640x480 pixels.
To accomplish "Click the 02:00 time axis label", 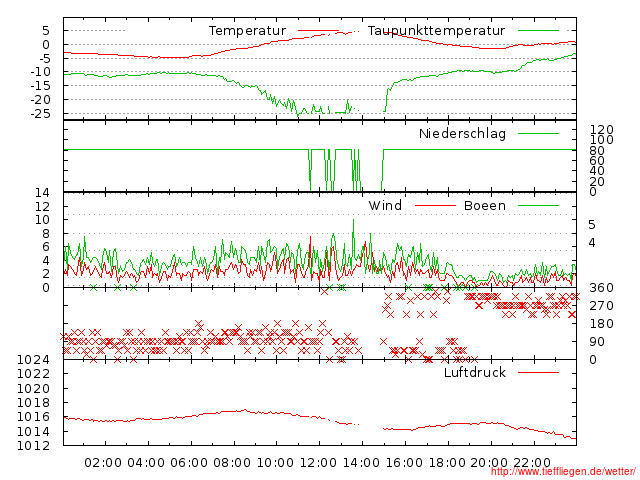I will (x=103, y=463).
